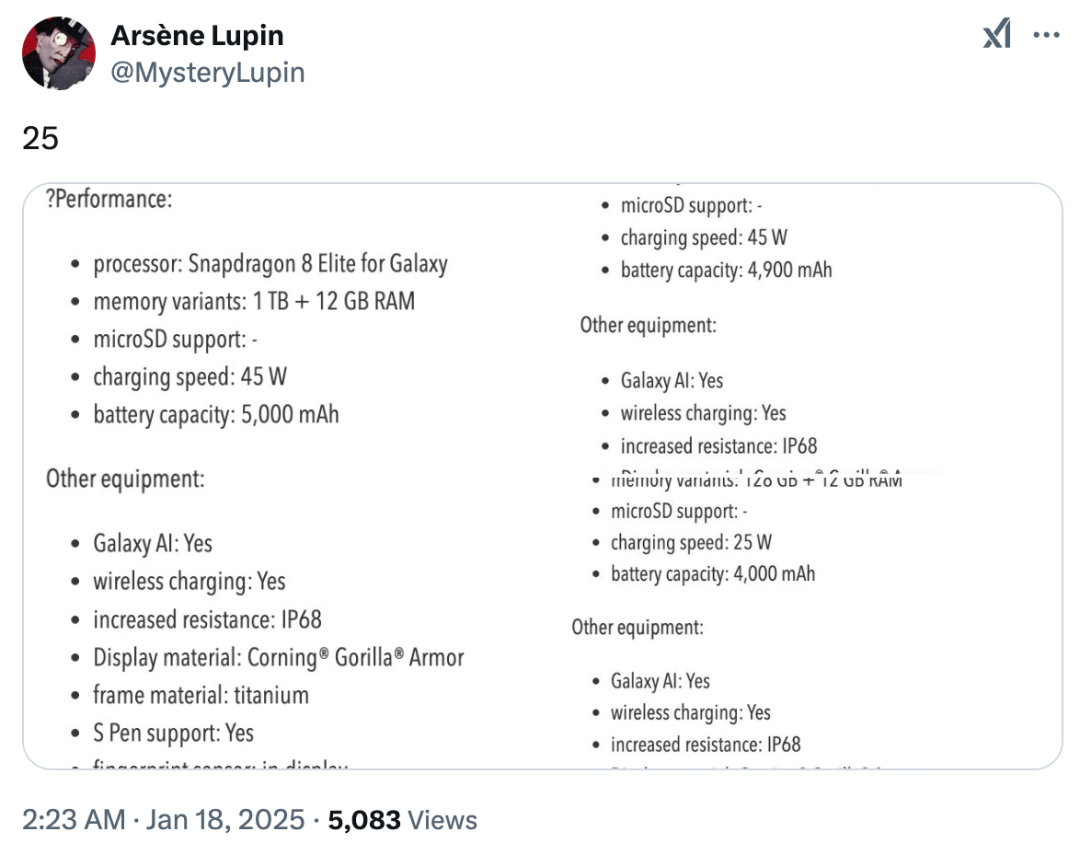Click the charging speed: 25 W line
1080x843 pixels.
(x=691, y=543)
